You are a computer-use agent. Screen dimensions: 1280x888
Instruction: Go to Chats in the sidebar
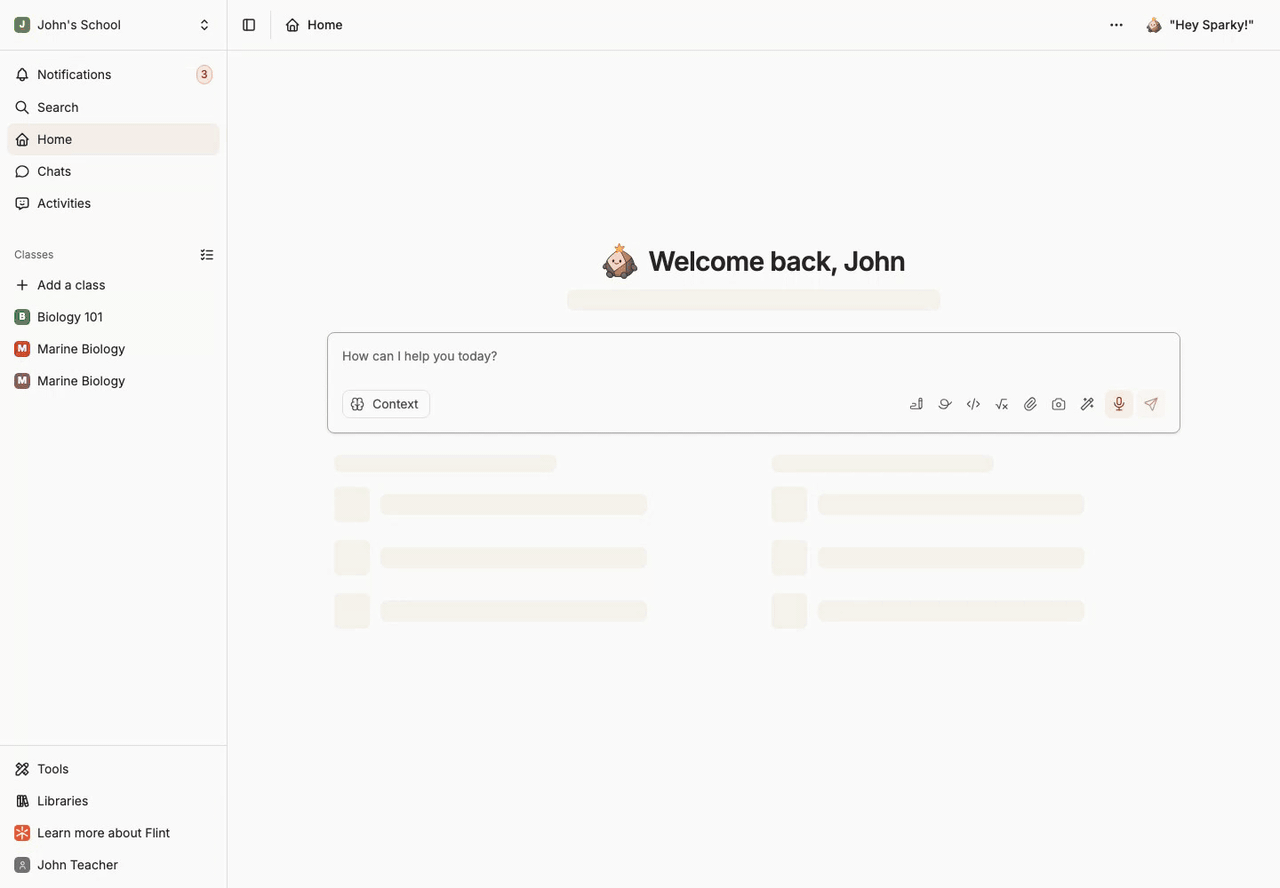pos(113,171)
